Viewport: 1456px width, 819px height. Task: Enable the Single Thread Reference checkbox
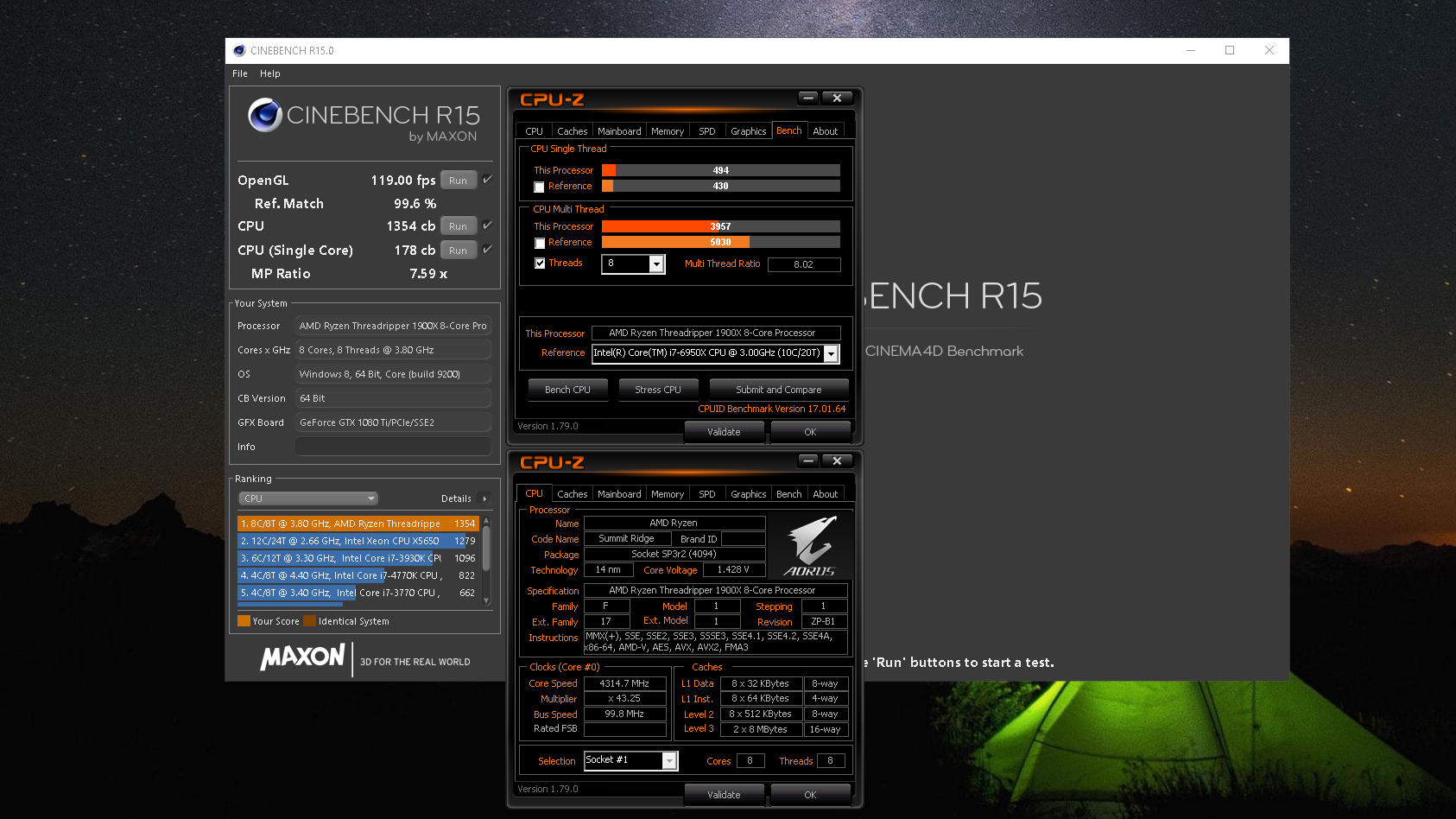coord(540,187)
